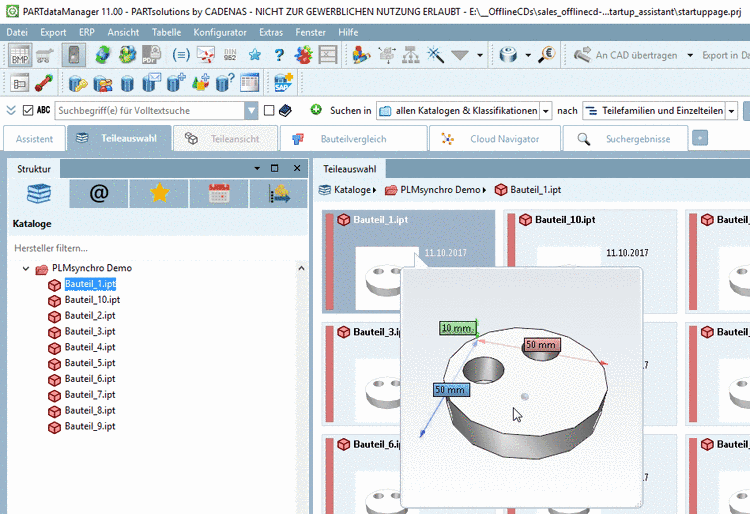This screenshot has width=750, height=514.
Task: Click the blue star favorites toolbar icon
Action: coord(254,55)
